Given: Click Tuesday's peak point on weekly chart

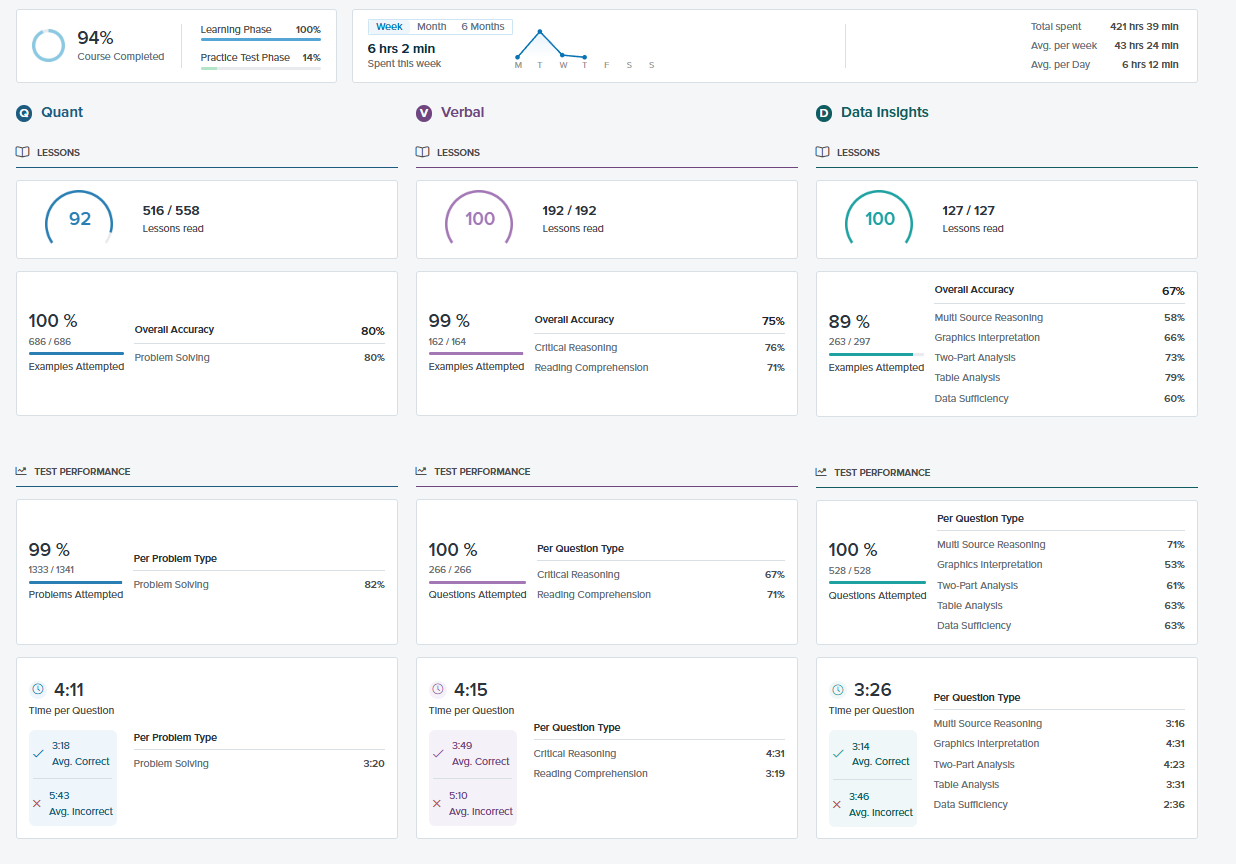Looking at the screenshot, I should [x=539, y=31].
